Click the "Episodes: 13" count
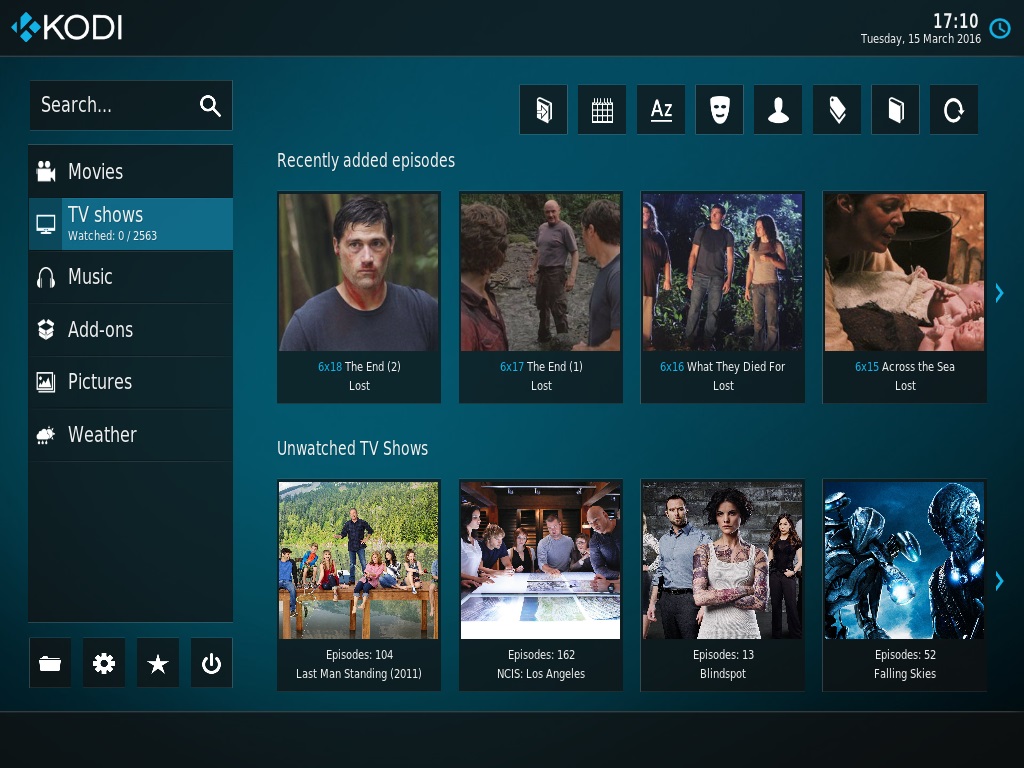The image size is (1024, 768). pos(723,654)
